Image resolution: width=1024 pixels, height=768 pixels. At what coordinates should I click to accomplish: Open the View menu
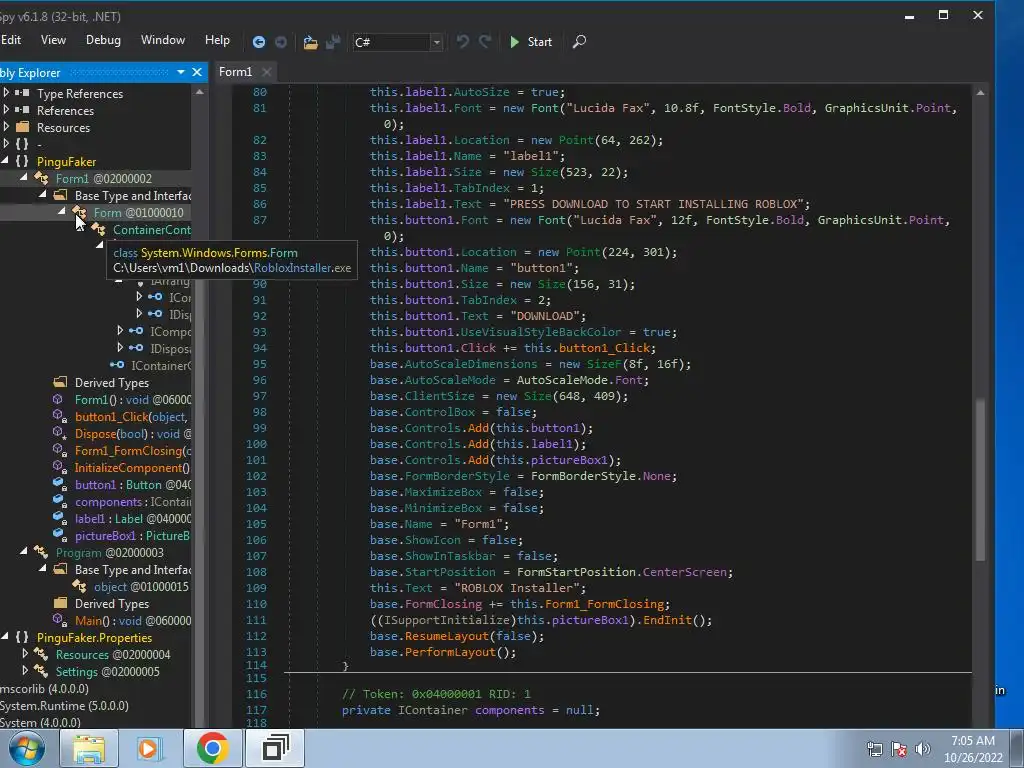54,40
